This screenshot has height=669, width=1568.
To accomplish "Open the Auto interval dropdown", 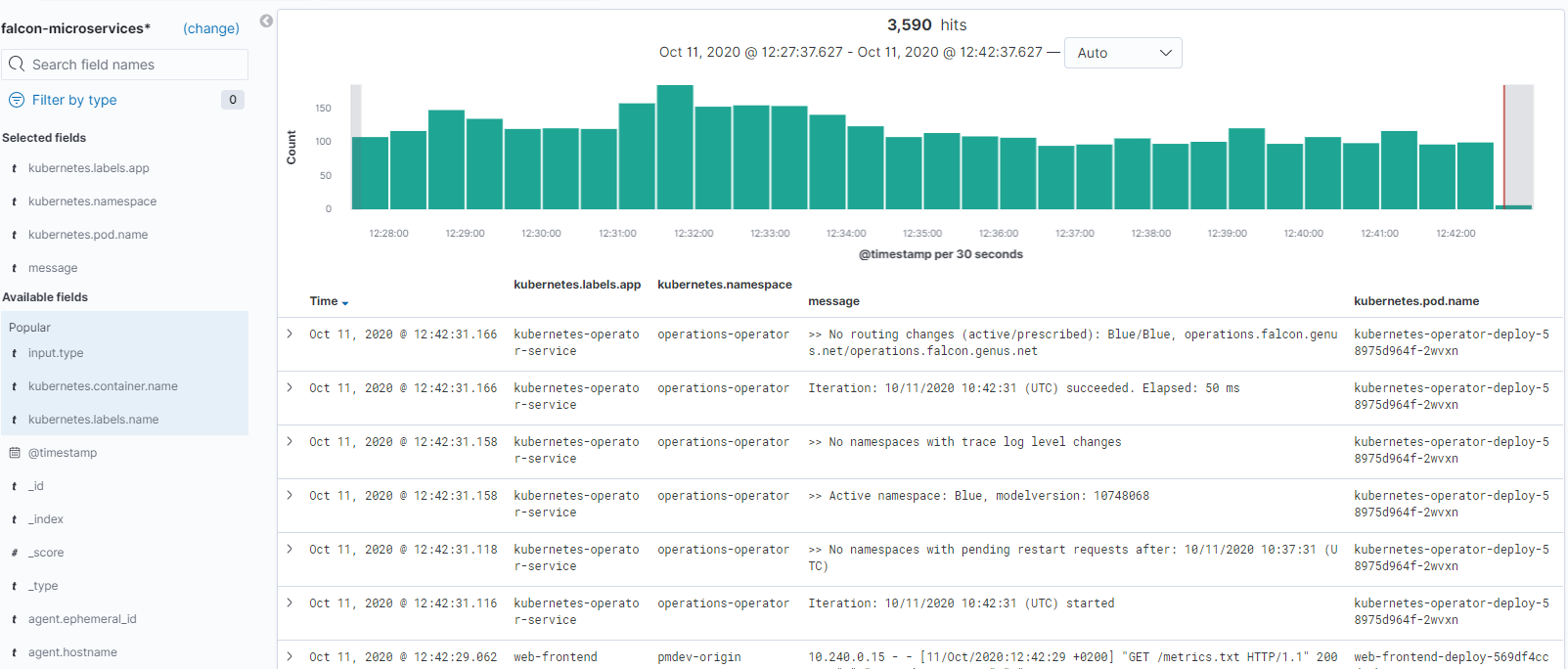I will tap(1123, 53).
